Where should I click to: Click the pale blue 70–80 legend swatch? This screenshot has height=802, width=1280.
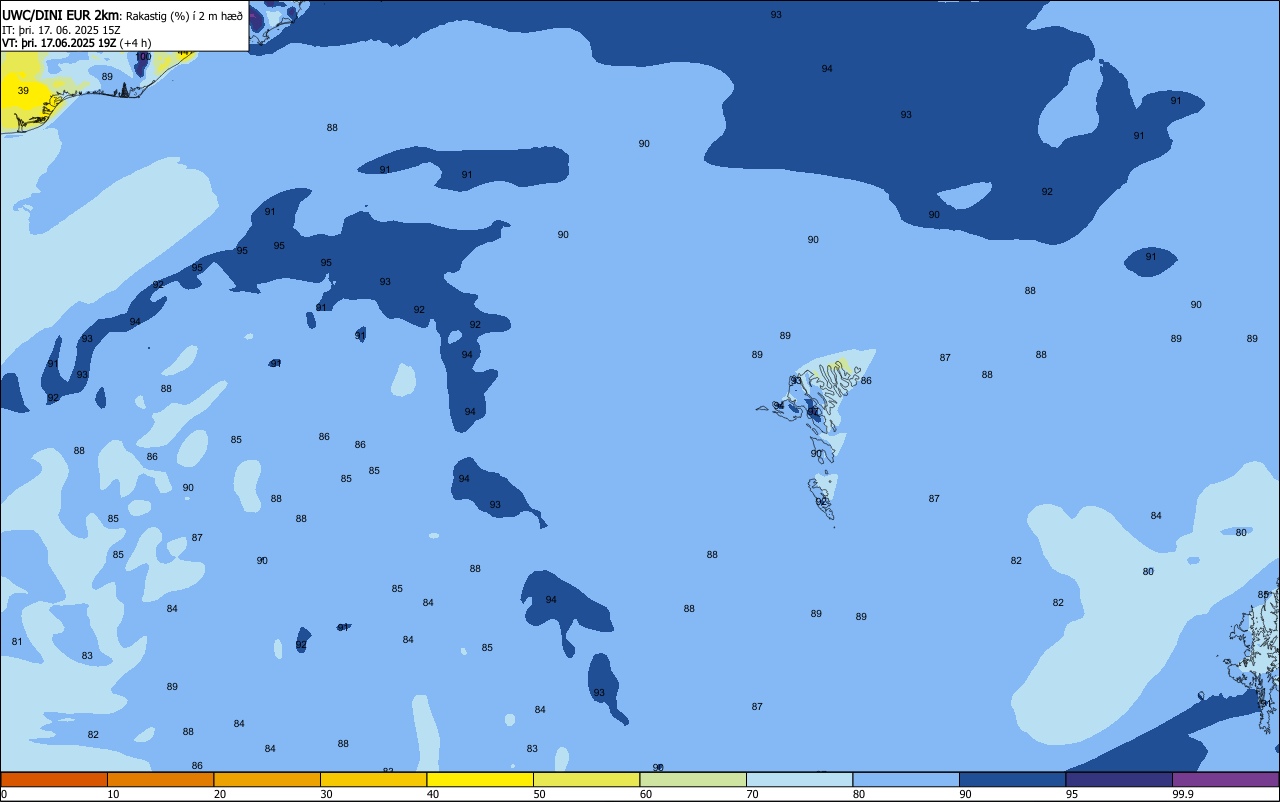pos(799,779)
